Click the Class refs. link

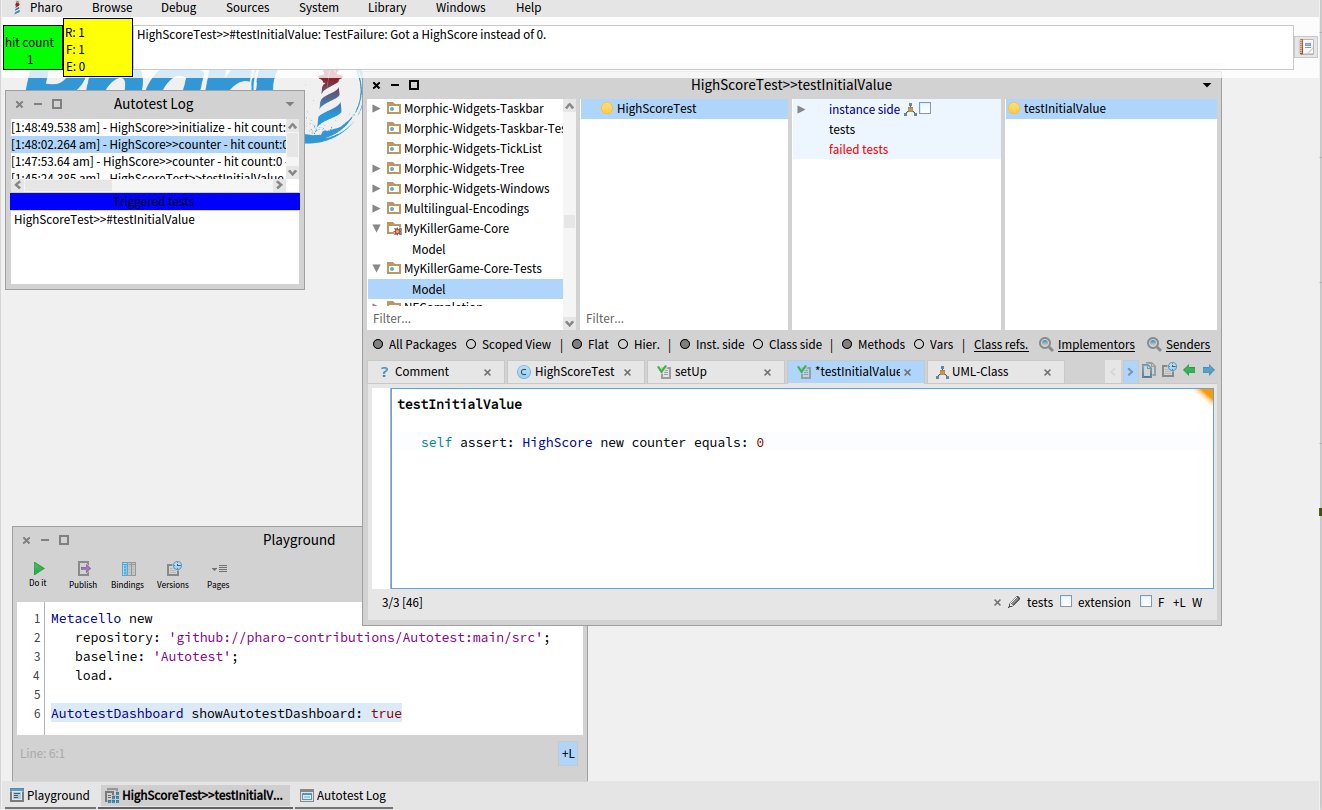click(1001, 345)
